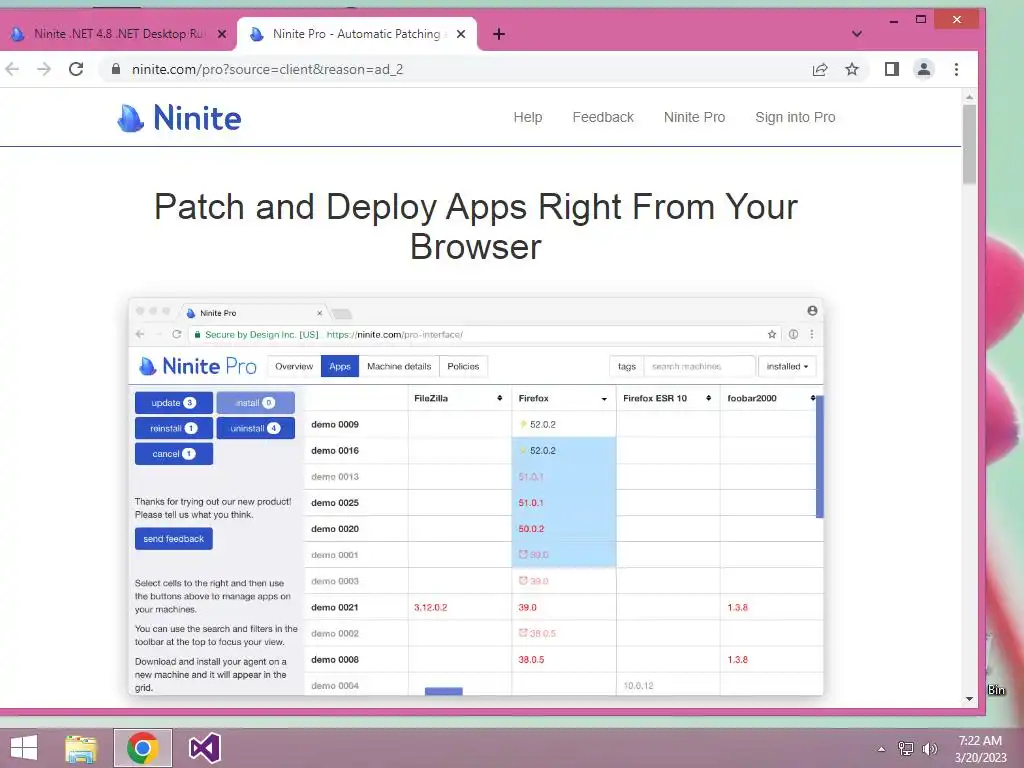Screen dimensions: 1024x768
Task: Click the address bar URL field
Action: coord(457,69)
